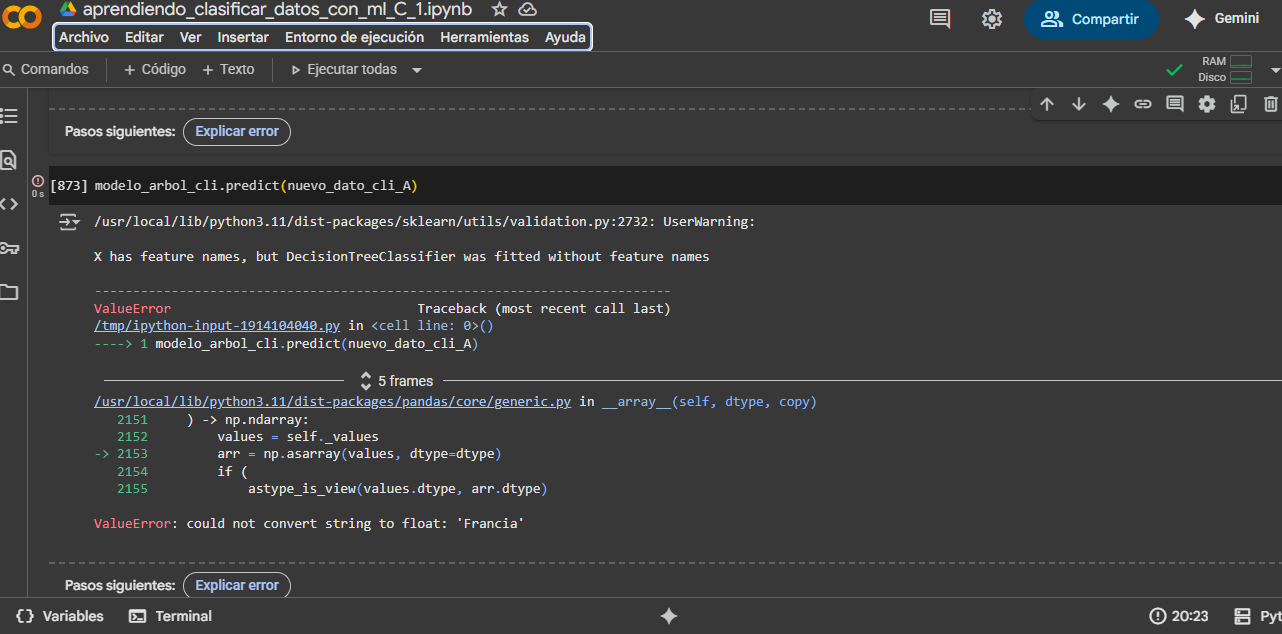The image size is (1282, 634).
Task: Add a new Código cell
Action: [x=155, y=70]
